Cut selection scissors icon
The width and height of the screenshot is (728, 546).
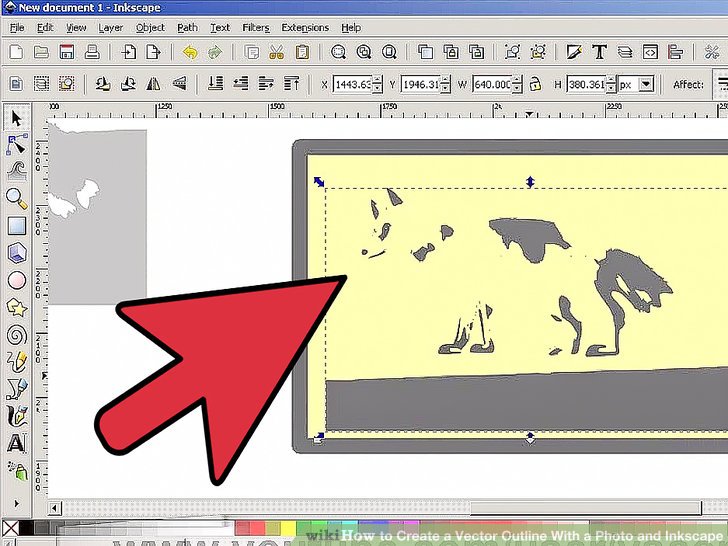tap(277, 52)
